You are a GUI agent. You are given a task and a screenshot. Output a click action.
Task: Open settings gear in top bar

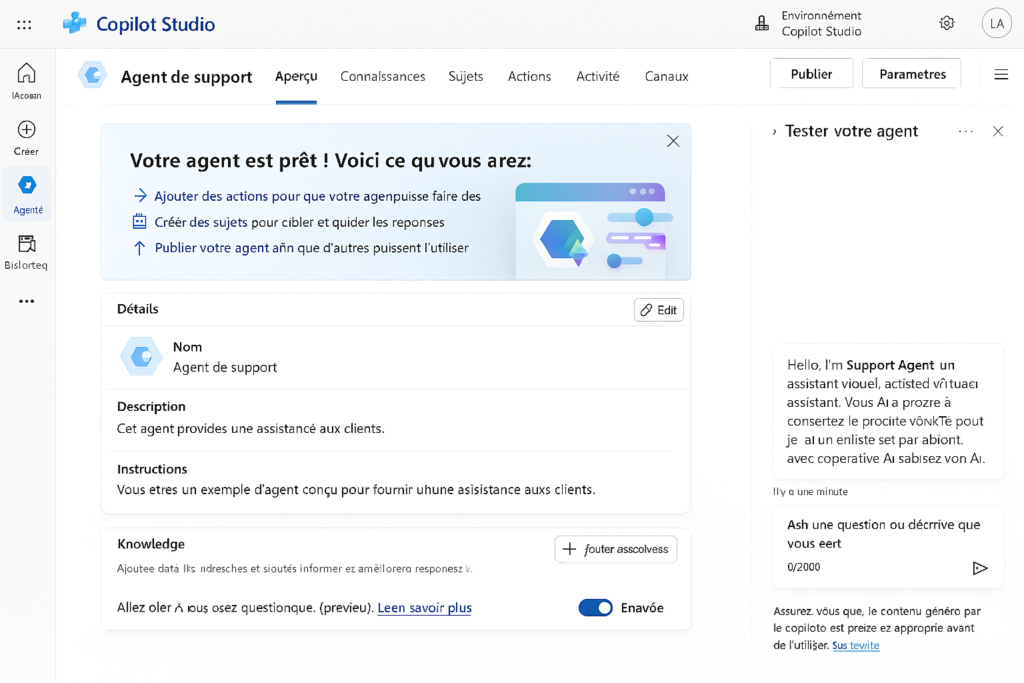click(946, 23)
